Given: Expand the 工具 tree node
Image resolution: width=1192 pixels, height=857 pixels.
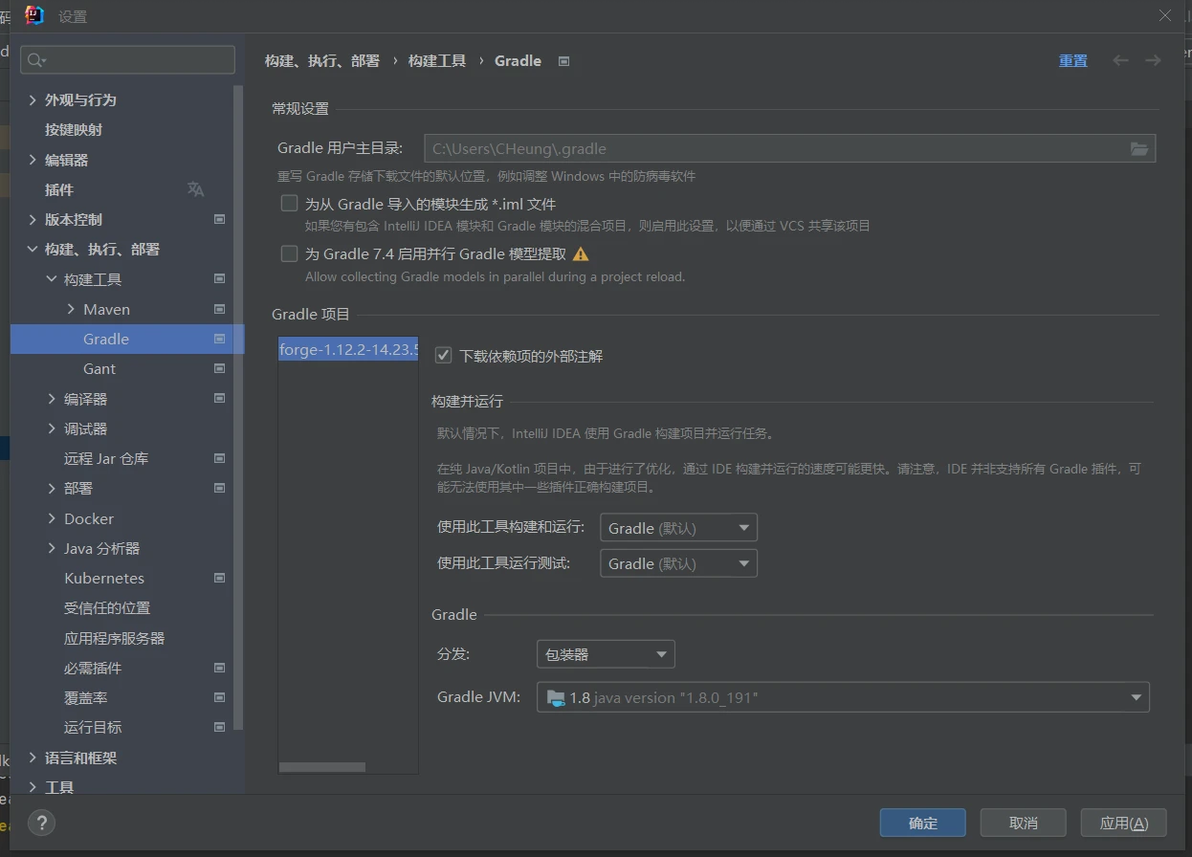Looking at the screenshot, I should 32,787.
